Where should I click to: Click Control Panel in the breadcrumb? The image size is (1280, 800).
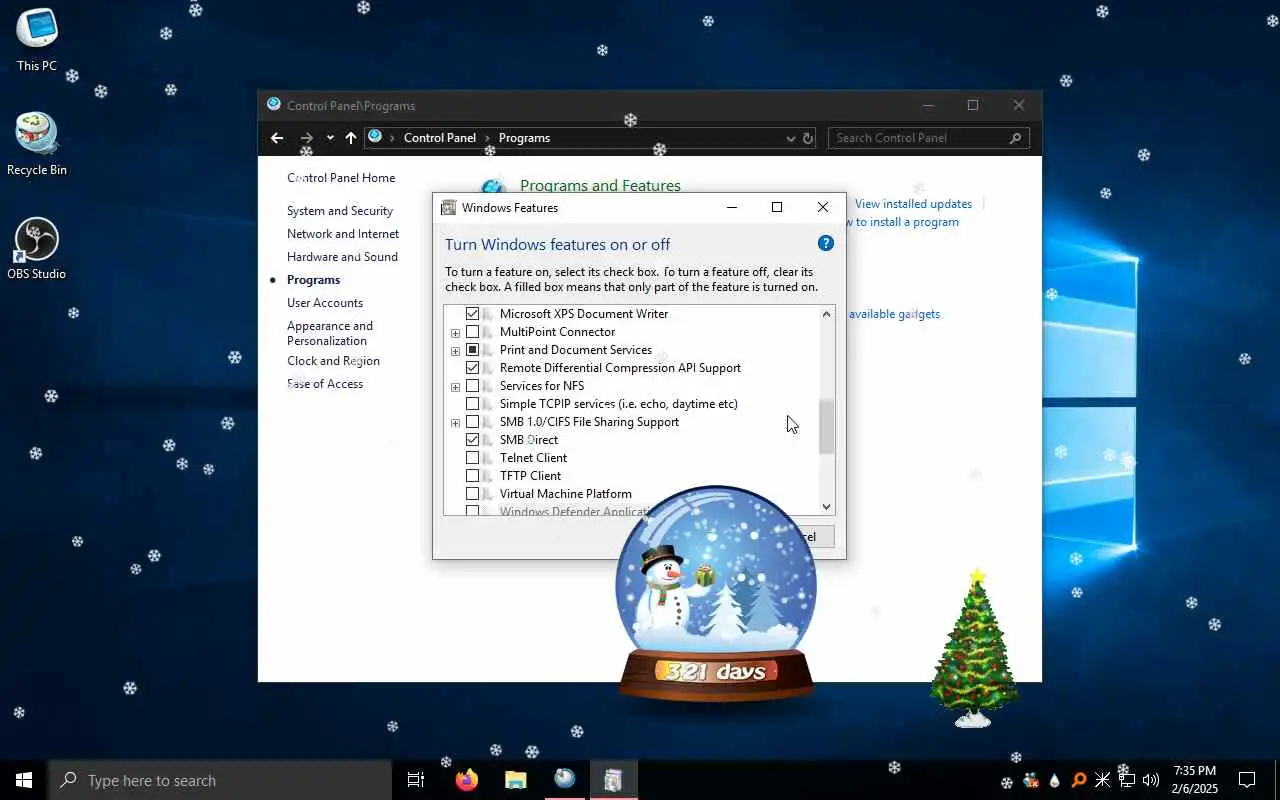440,138
